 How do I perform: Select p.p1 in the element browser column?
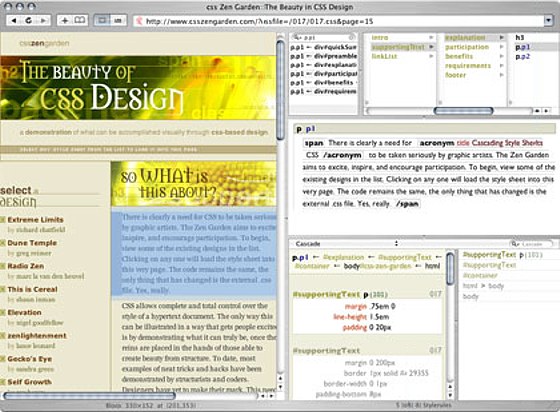(x=522, y=47)
